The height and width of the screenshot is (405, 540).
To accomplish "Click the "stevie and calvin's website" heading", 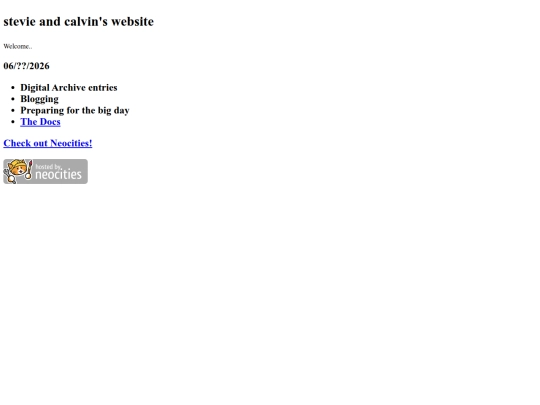I will tap(79, 22).
